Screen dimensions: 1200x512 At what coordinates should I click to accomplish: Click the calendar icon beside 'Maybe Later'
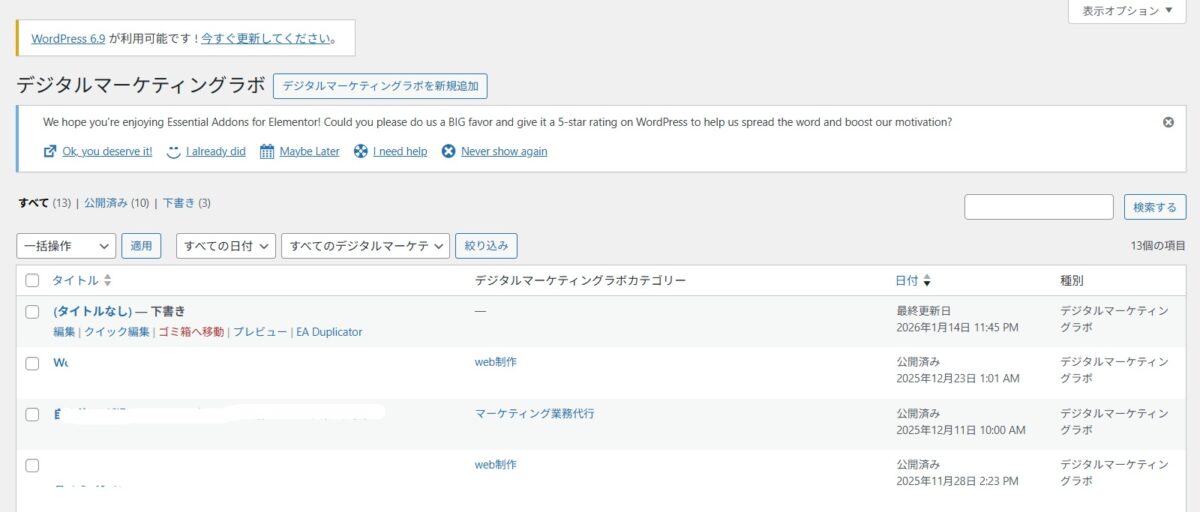[267, 152]
